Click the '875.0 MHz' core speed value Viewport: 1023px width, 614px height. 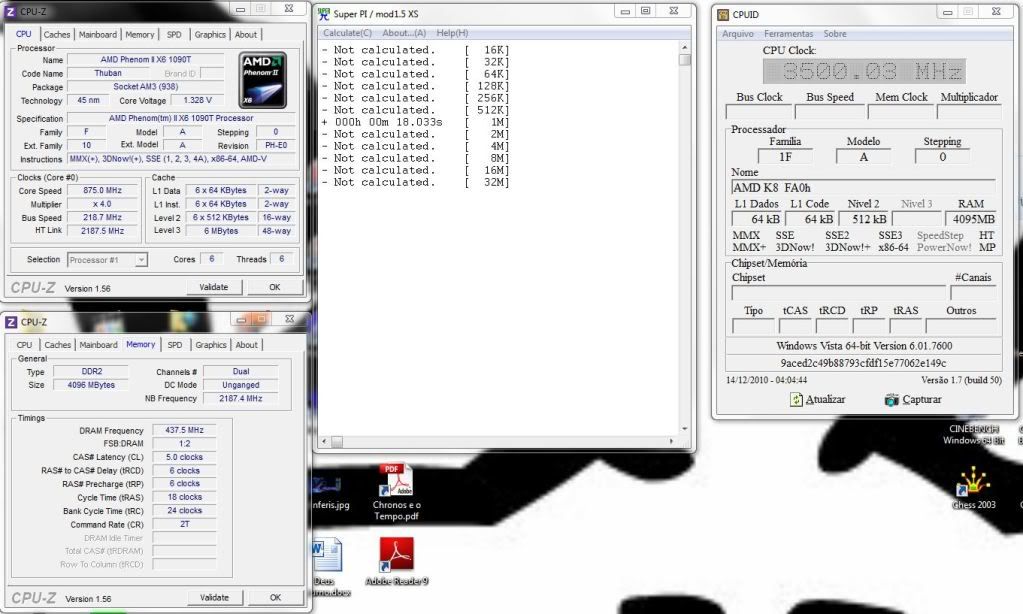tap(102, 191)
